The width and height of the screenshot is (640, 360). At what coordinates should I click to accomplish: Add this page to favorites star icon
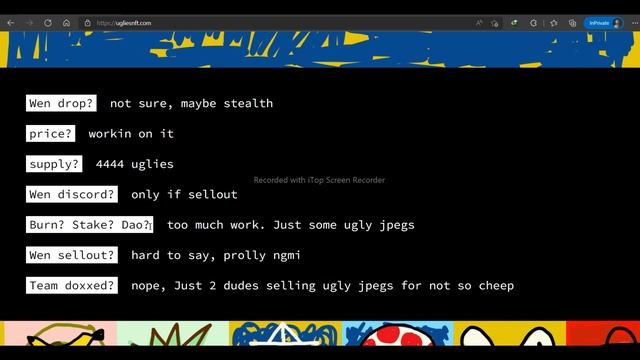pyautogui.click(x=495, y=23)
